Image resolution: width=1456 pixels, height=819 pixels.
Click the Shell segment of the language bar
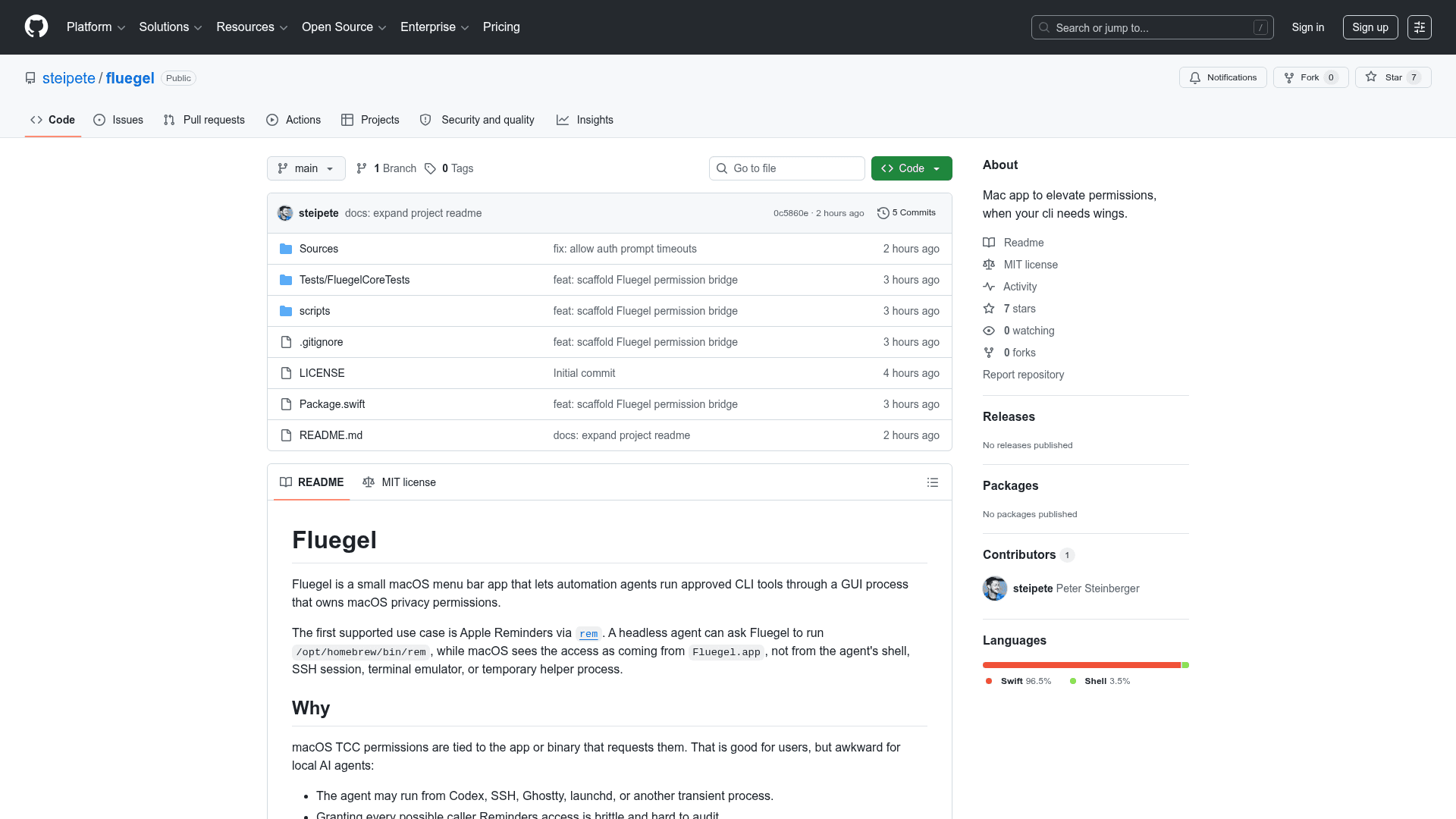(1185, 665)
